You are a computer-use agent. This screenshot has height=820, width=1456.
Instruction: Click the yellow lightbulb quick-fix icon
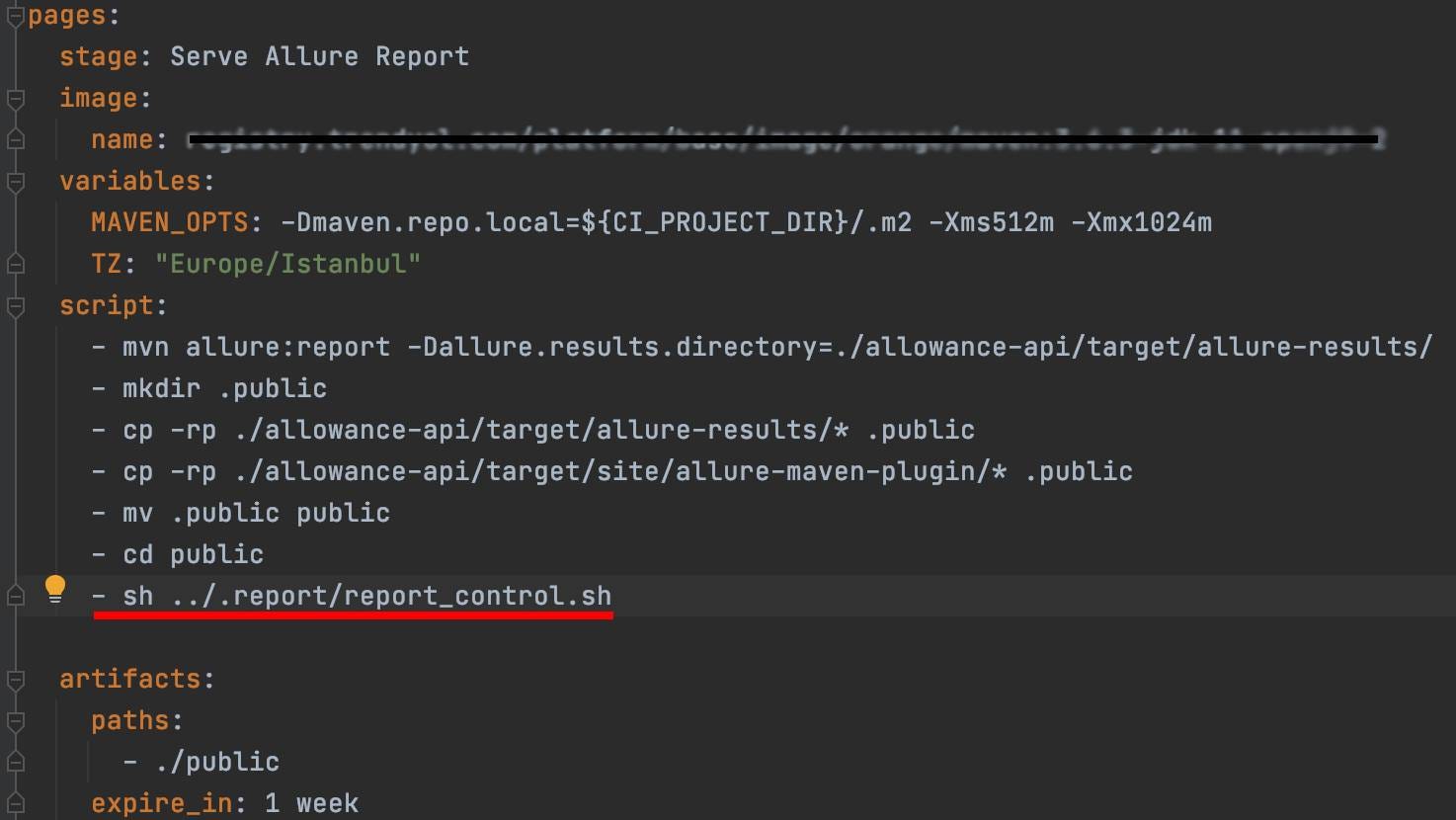(x=55, y=590)
